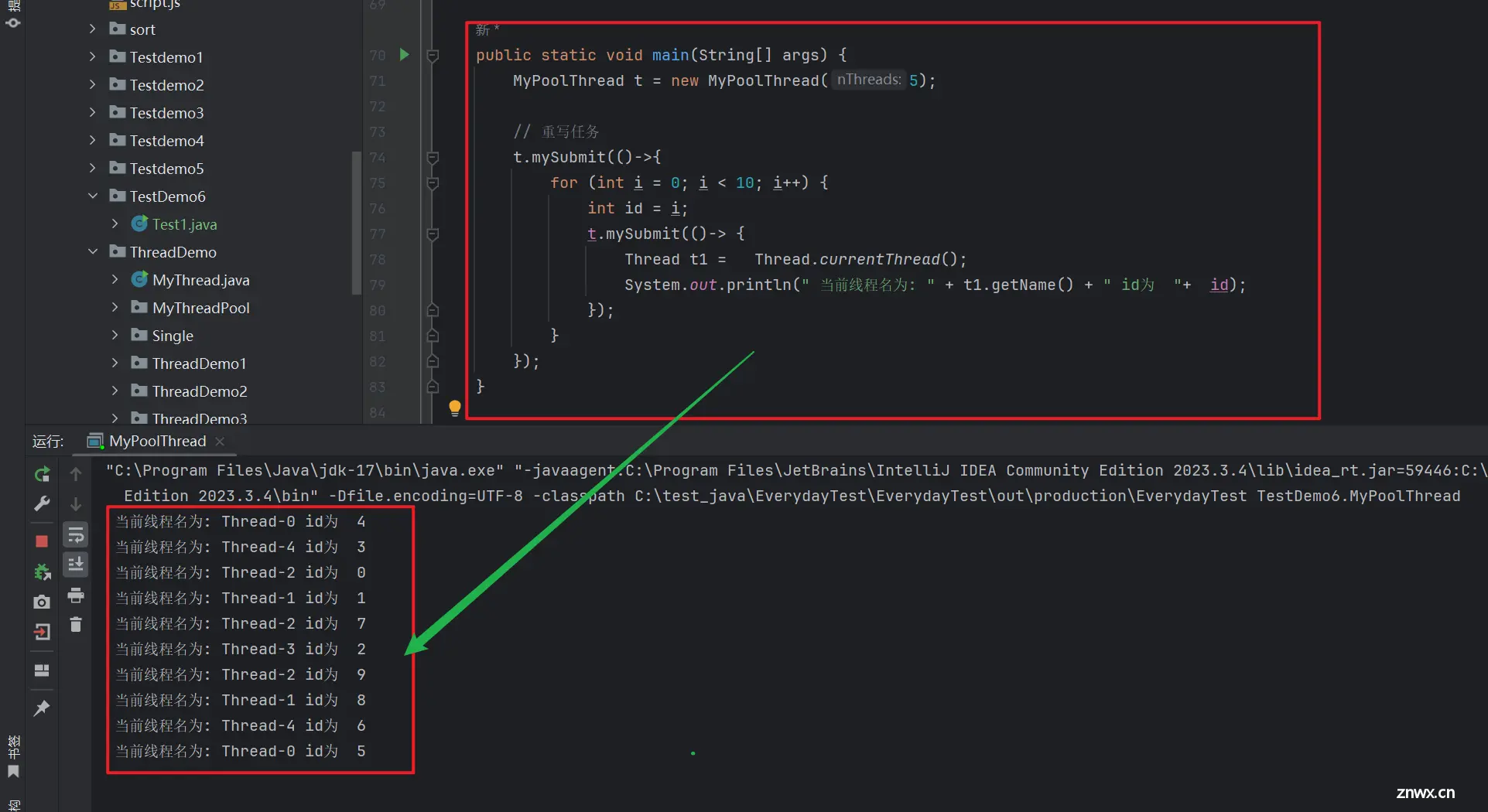Image resolution: width=1488 pixels, height=812 pixels.
Task: Expand the sort folder
Action: [x=92, y=29]
